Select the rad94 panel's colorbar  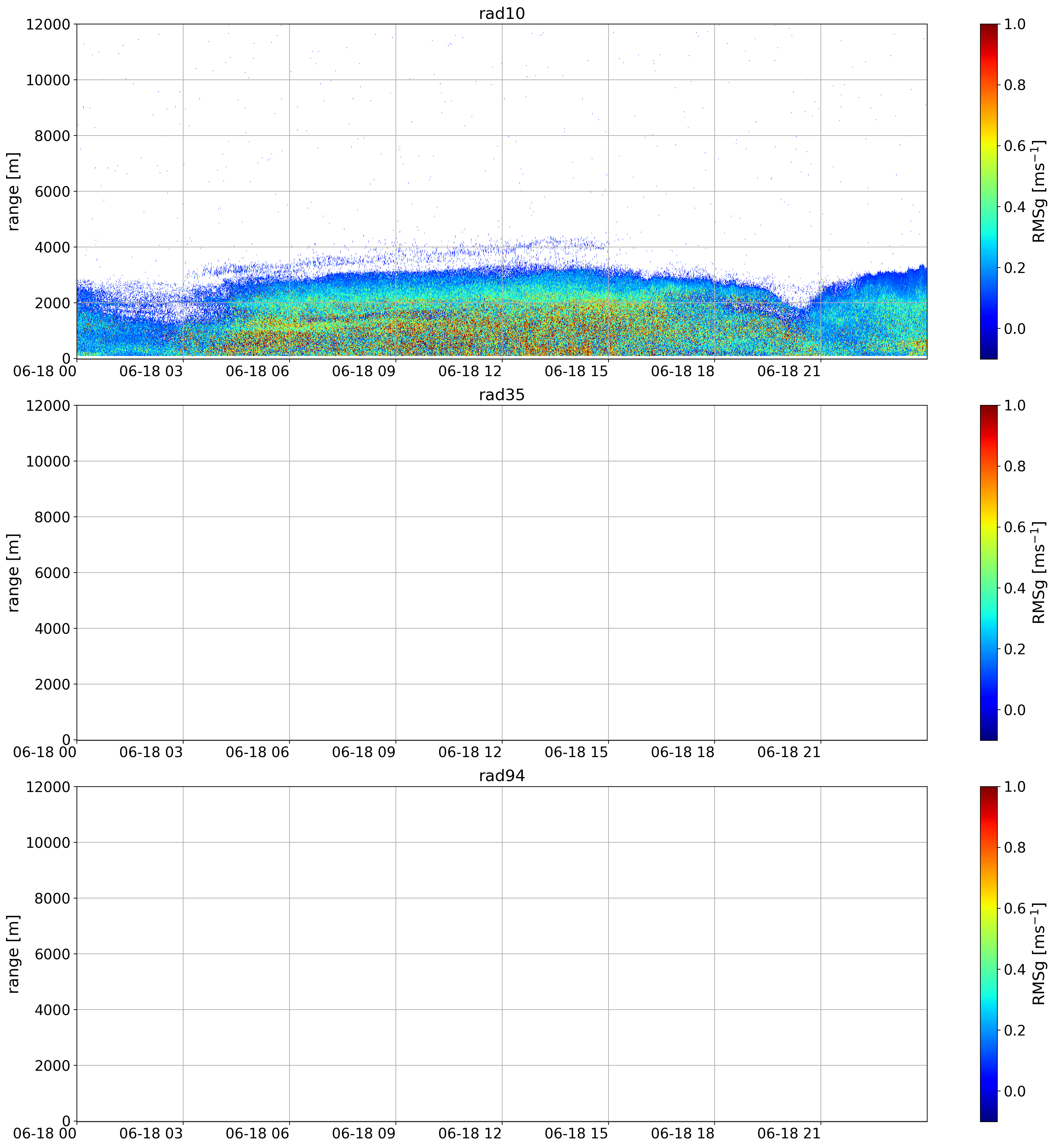pyautogui.click(x=989, y=954)
